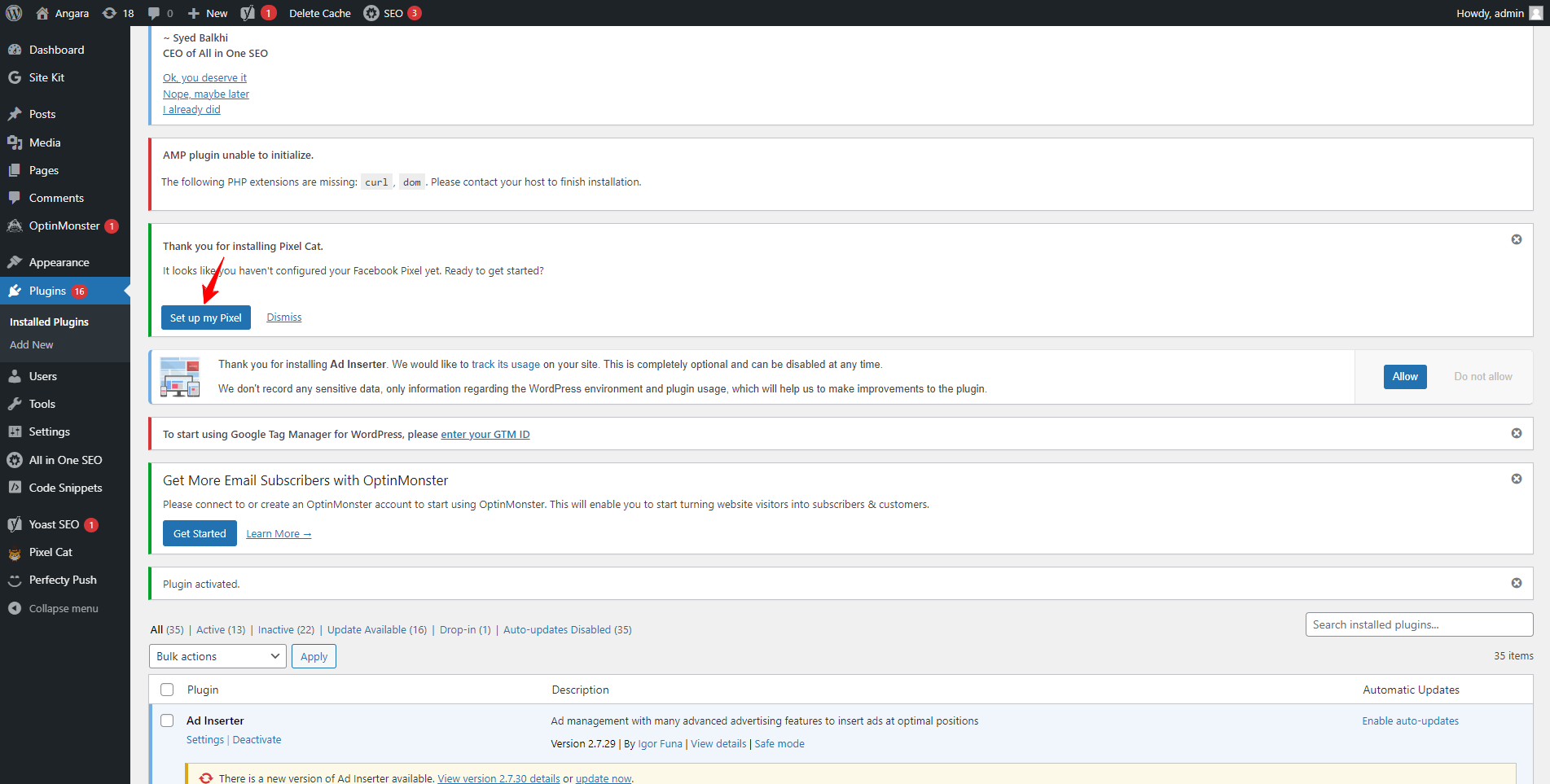This screenshot has height=784, width=1550.
Task: Click the Yoast SEO sidebar icon
Action: 15,524
